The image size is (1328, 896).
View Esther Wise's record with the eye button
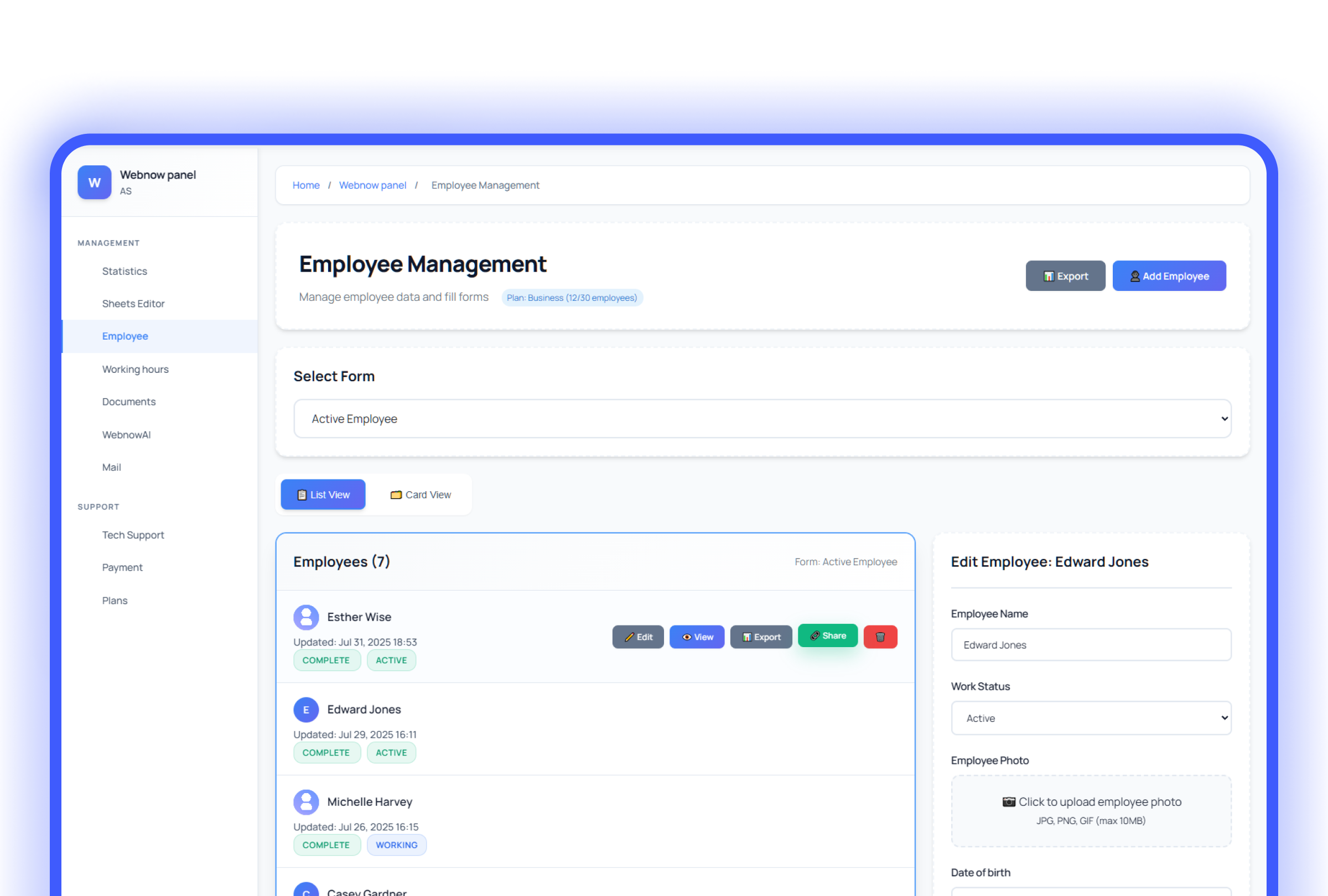697,637
